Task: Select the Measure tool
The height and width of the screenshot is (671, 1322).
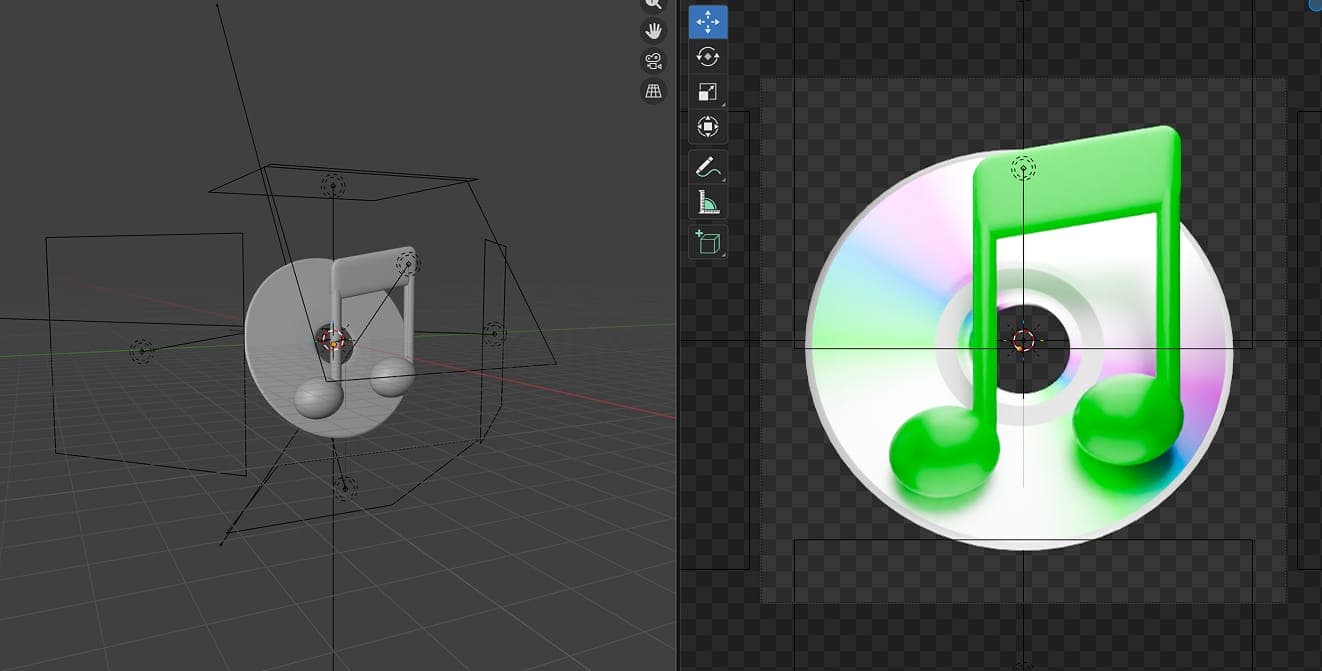Action: pyautogui.click(x=708, y=203)
